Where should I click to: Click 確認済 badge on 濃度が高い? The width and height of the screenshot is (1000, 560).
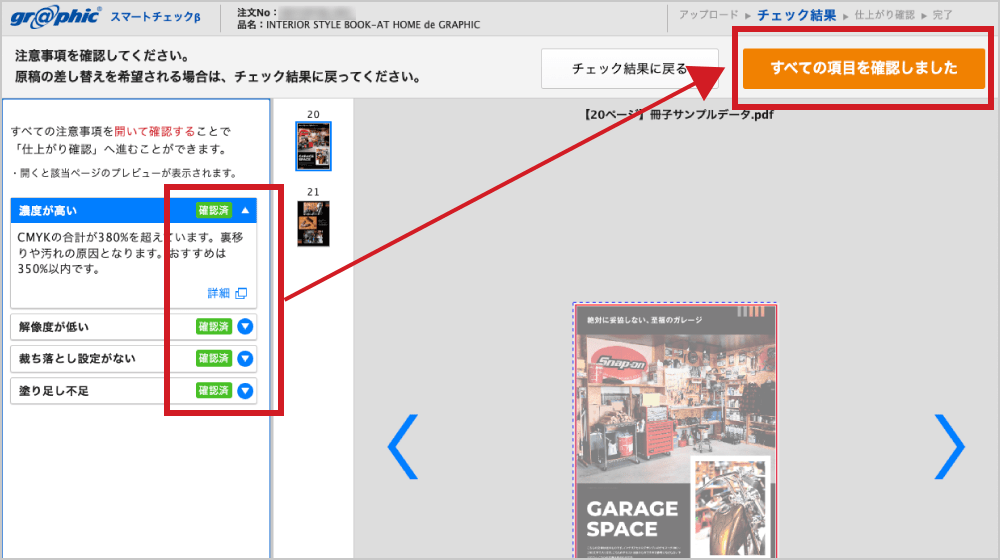click(x=214, y=210)
